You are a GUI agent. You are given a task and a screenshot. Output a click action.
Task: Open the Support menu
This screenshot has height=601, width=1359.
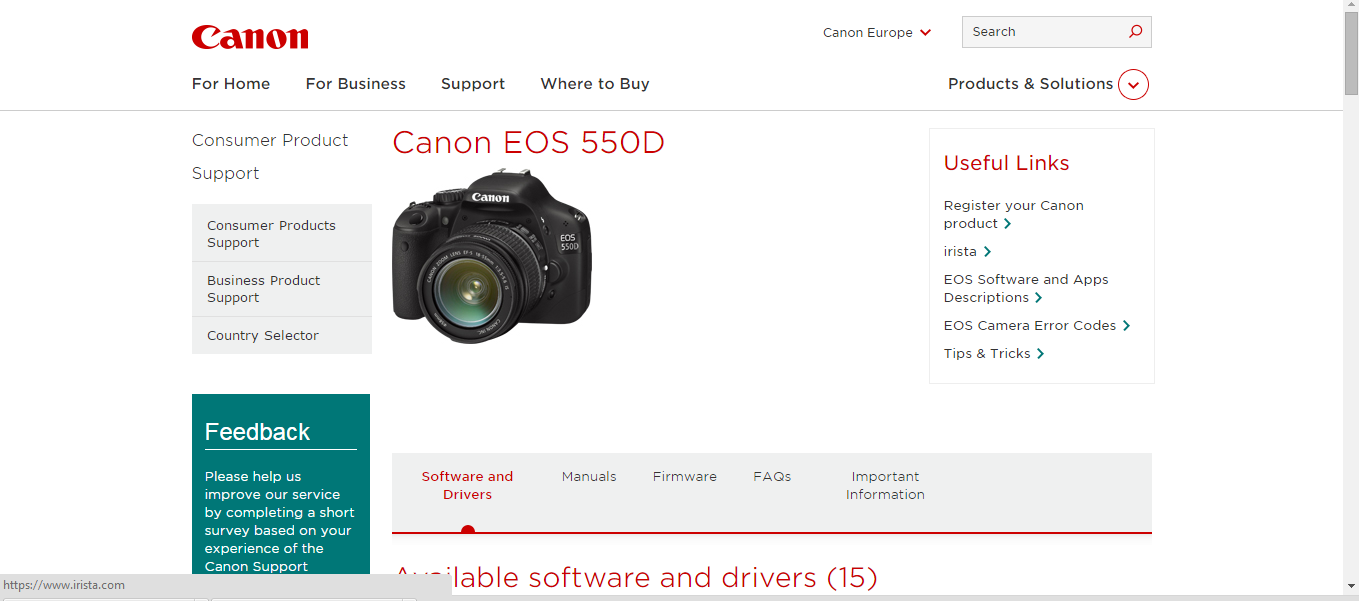473,84
